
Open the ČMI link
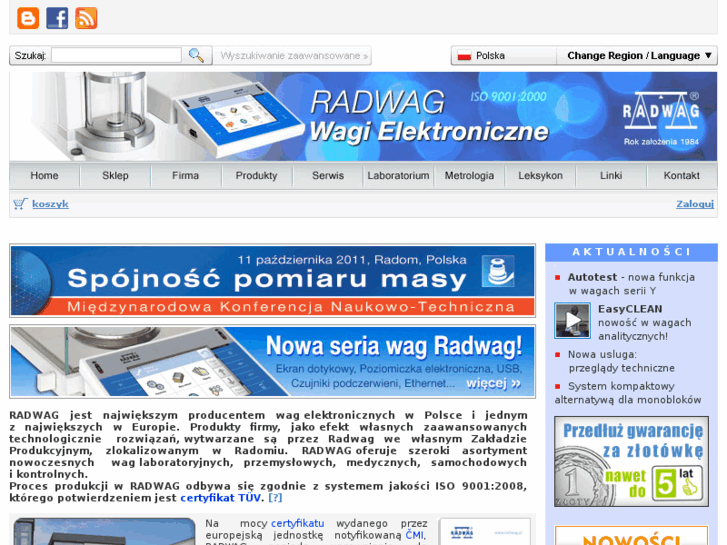point(415,535)
